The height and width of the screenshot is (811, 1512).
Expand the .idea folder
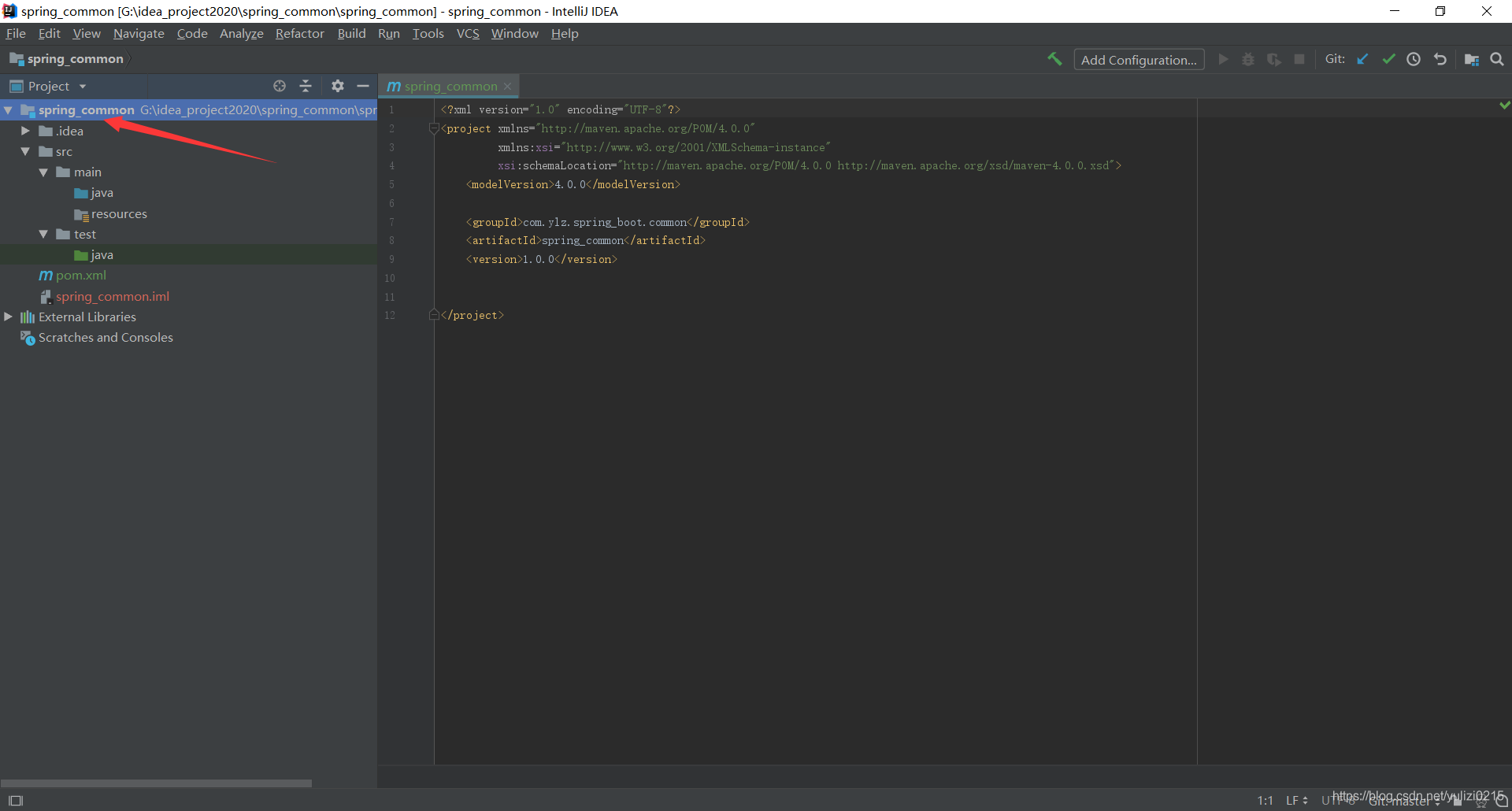tap(25, 131)
